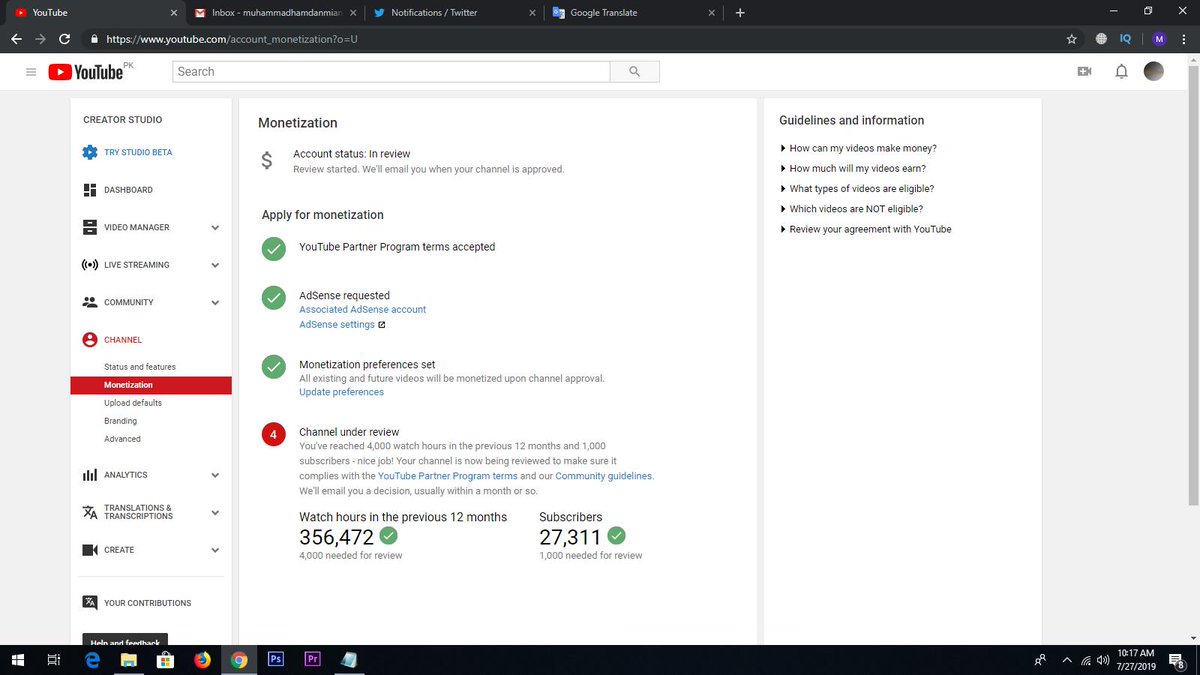Click the Community people icon
Screen dimensions: 1200x675
(90, 302)
